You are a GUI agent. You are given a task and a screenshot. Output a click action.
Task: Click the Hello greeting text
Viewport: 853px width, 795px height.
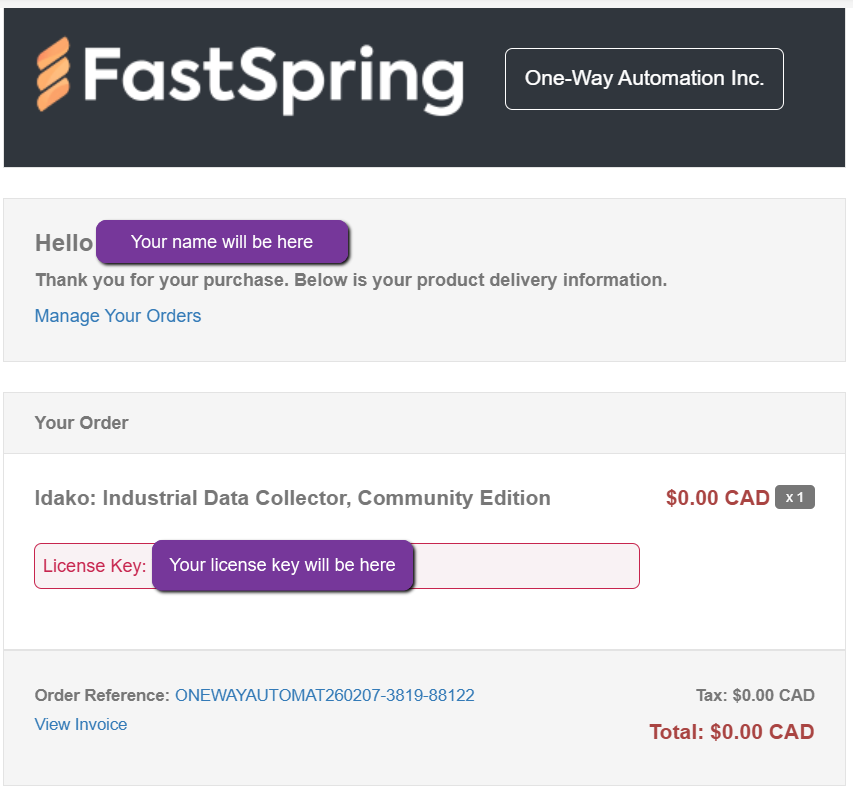(x=63, y=243)
